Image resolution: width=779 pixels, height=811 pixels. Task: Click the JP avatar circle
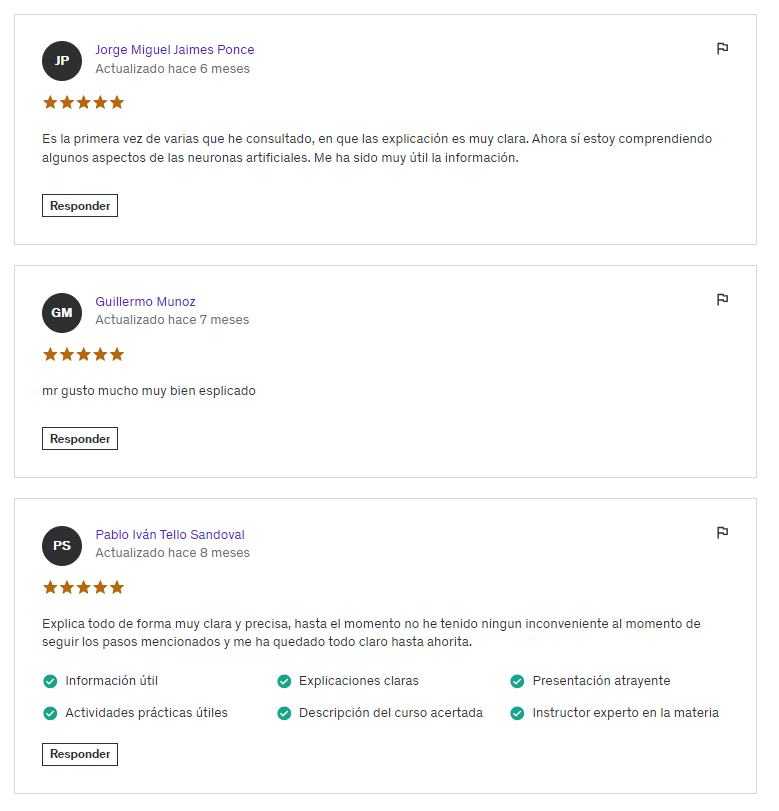click(x=62, y=61)
